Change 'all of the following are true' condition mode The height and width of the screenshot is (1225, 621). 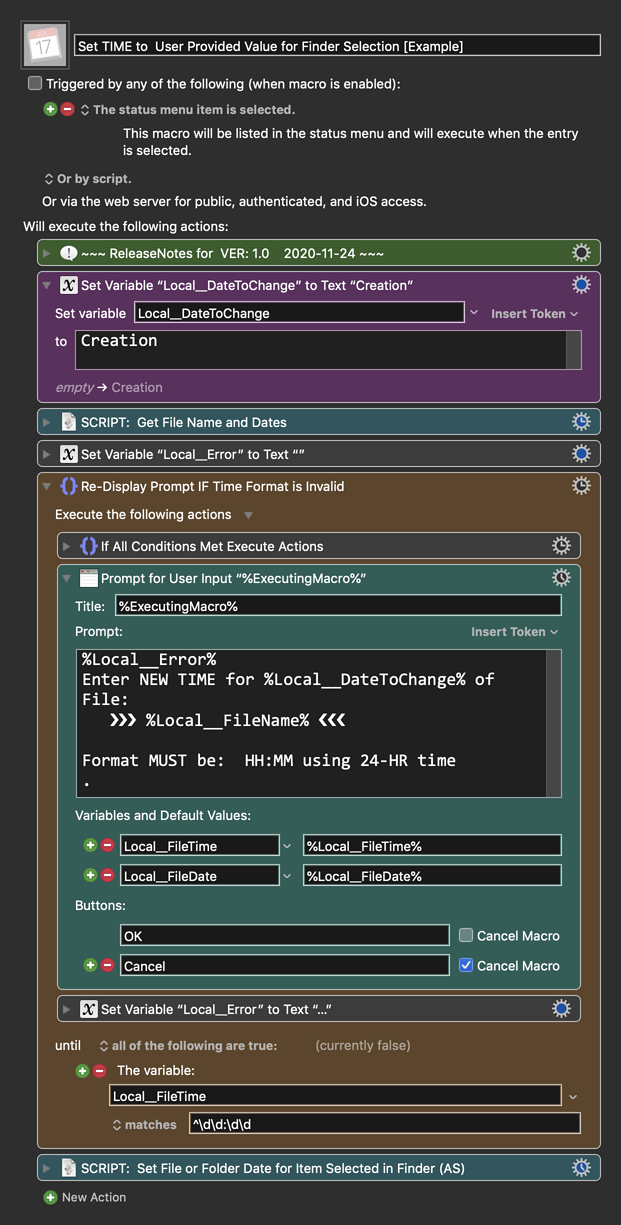(188, 1046)
